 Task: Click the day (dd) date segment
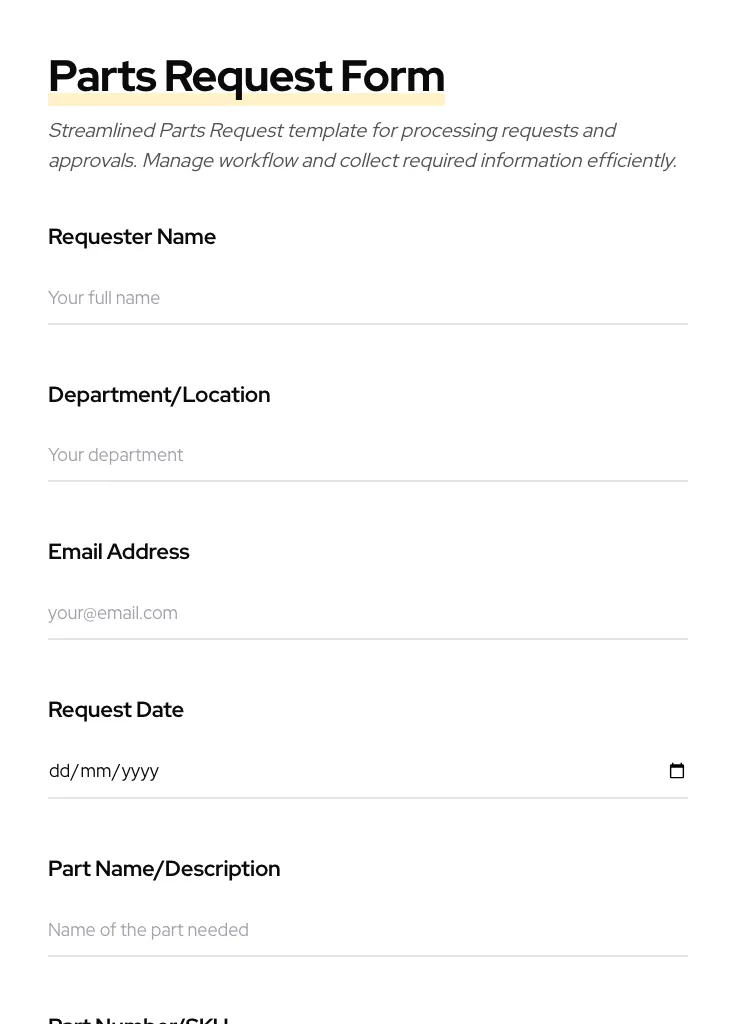coord(59,771)
